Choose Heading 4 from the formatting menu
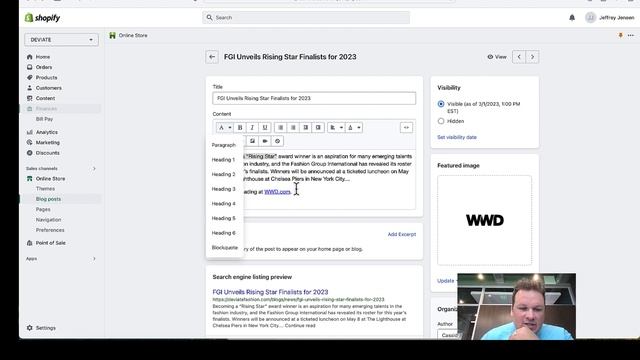 (224, 204)
